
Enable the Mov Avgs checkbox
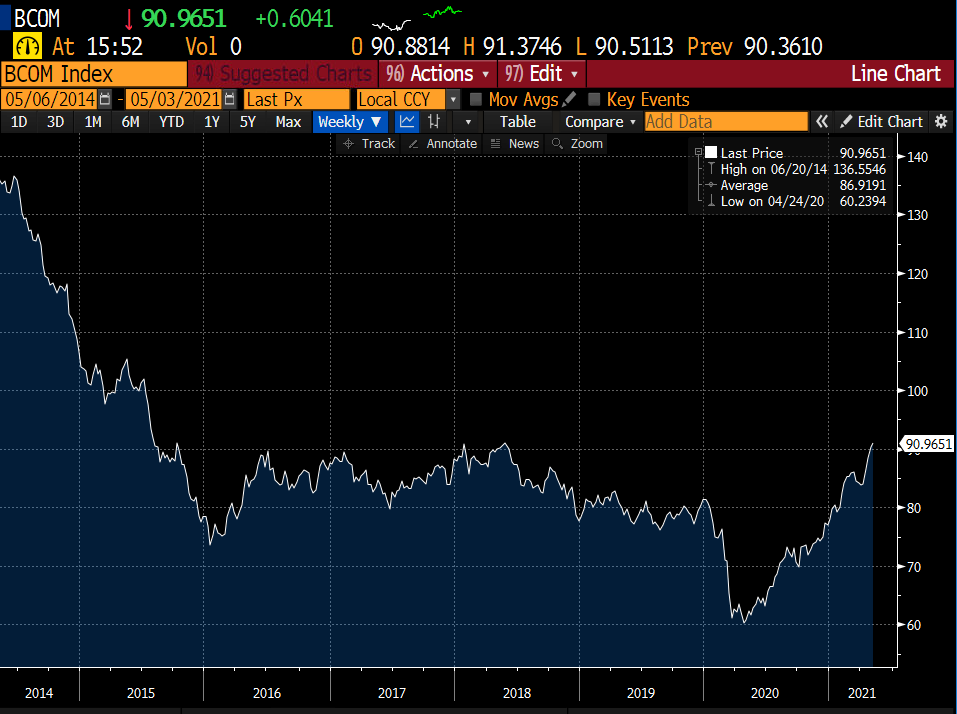[476, 99]
